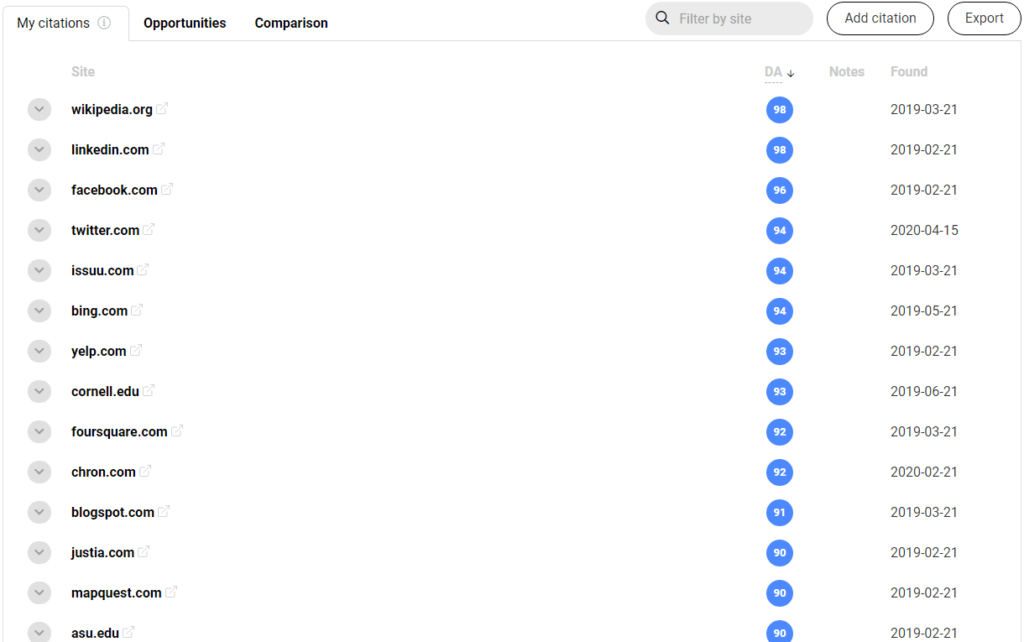Screen dimensions: 1024x642
Task: Open cornell.edu external link icon
Action: (149, 390)
